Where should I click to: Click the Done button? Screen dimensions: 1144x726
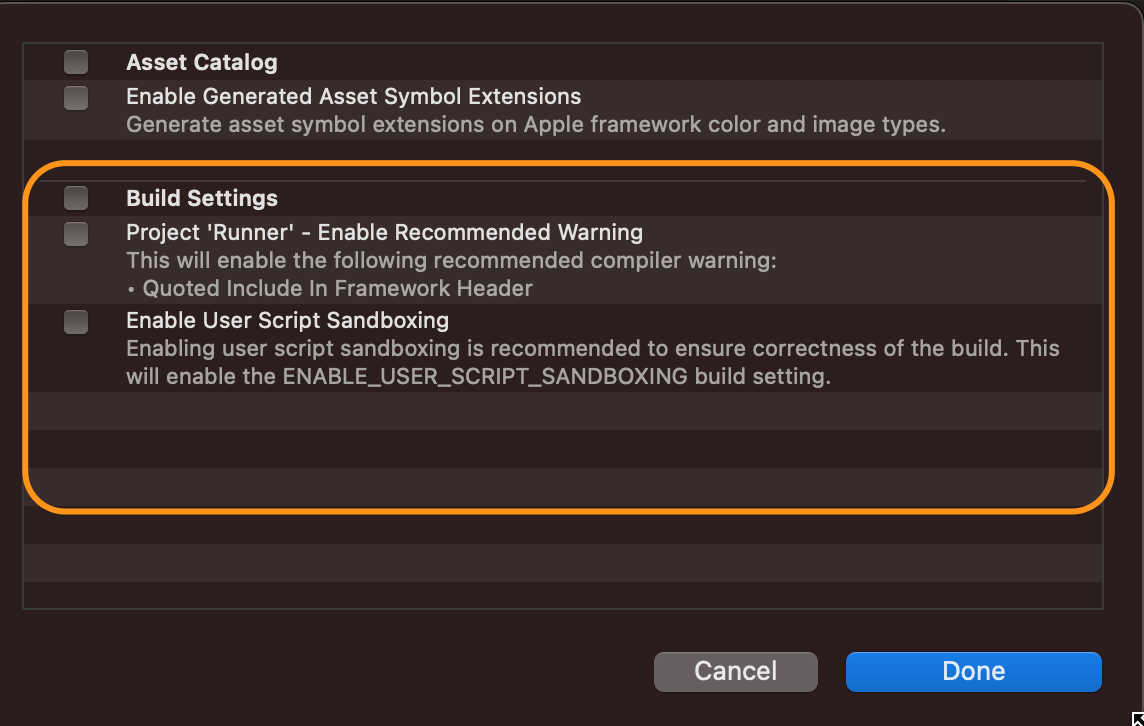973,671
